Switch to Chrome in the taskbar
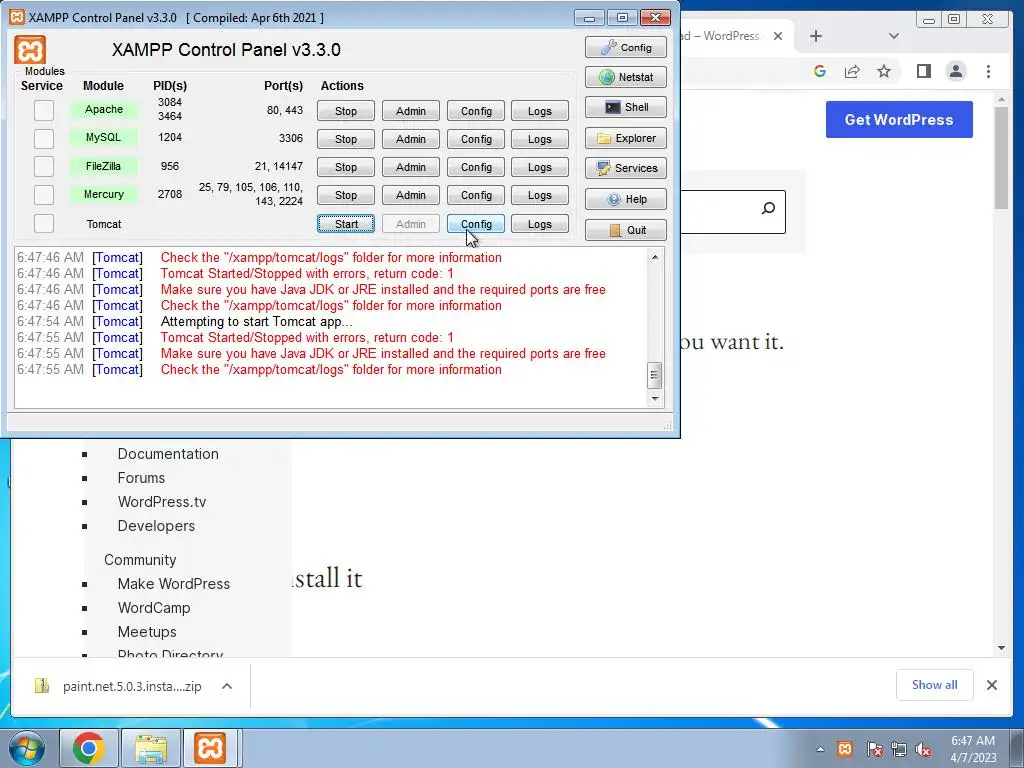Viewport: 1024px width, 768px height. click(89, 748)
